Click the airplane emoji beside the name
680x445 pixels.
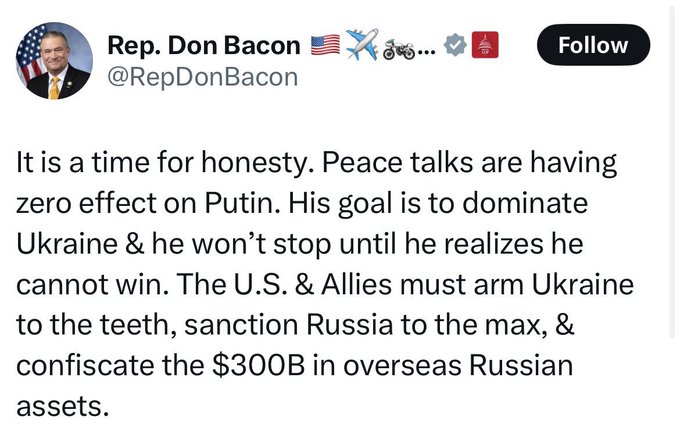click(363, 45)
